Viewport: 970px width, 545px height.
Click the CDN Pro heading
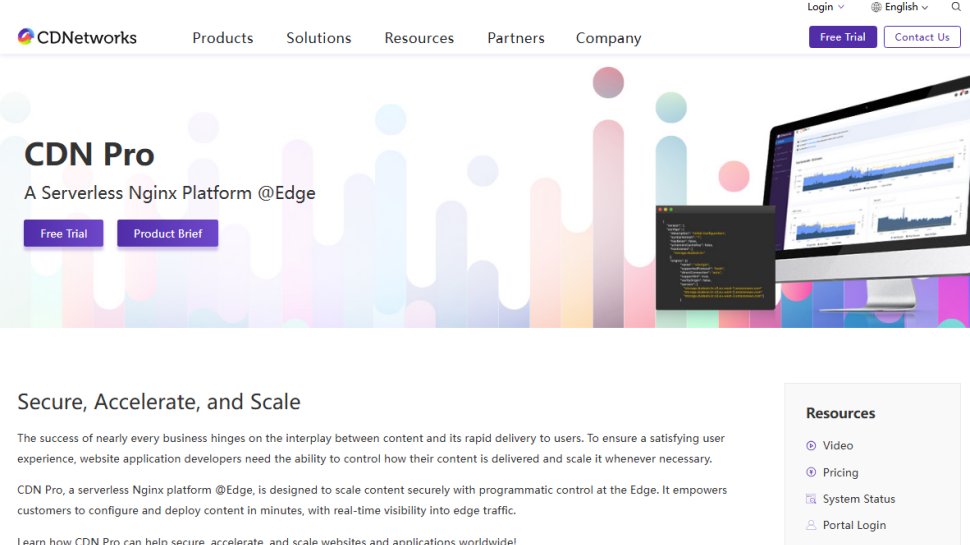[89, 154]
